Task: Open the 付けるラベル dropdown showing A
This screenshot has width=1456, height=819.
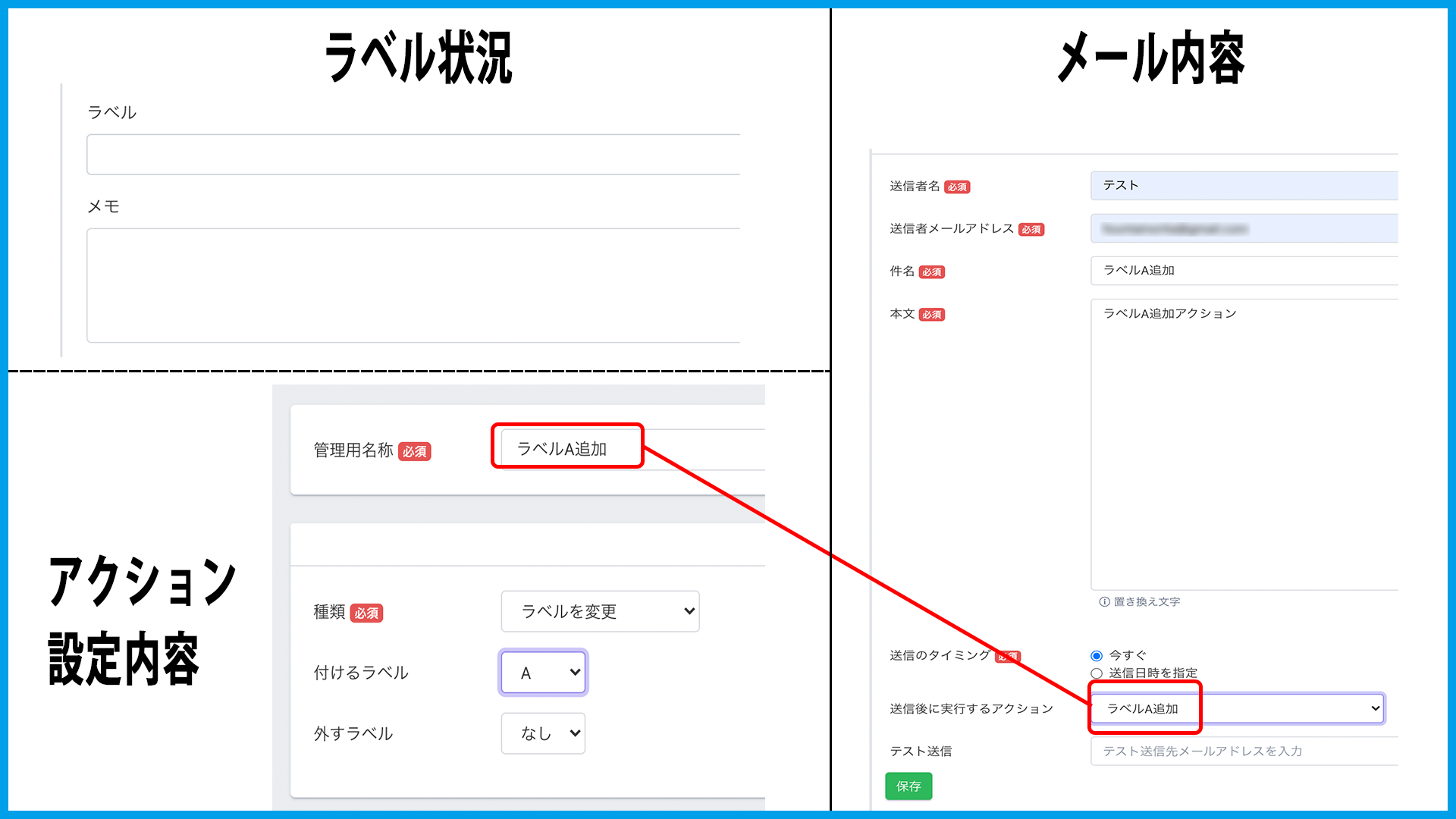Action: (543, 673)
